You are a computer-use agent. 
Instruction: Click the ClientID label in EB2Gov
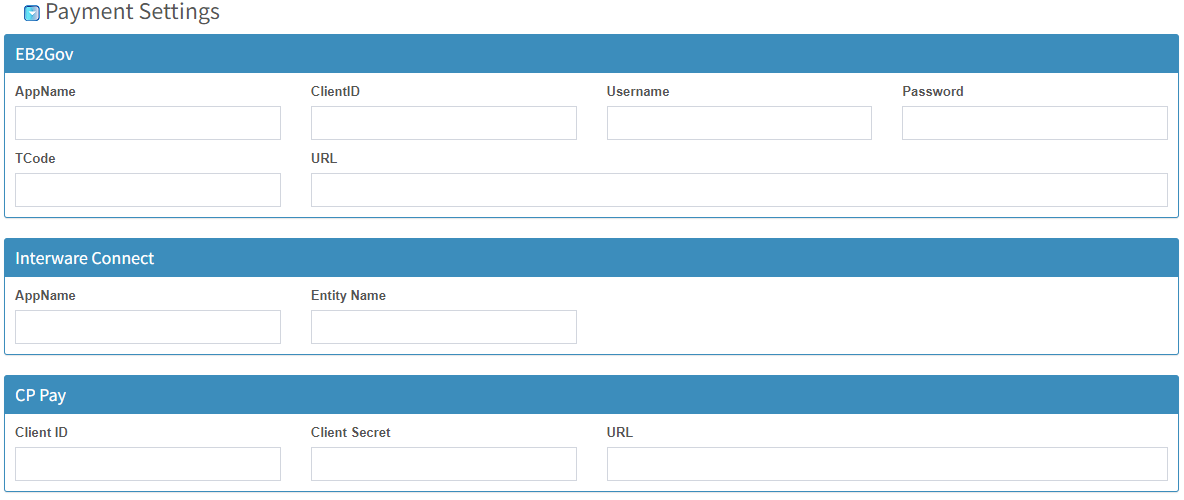click(335, 91)
